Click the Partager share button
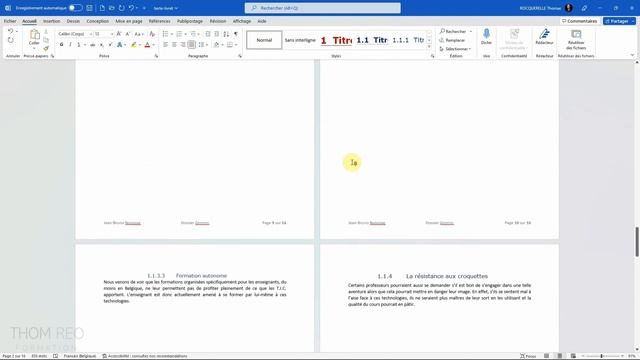This screenshot has width=640, height=360. [619, 21]
